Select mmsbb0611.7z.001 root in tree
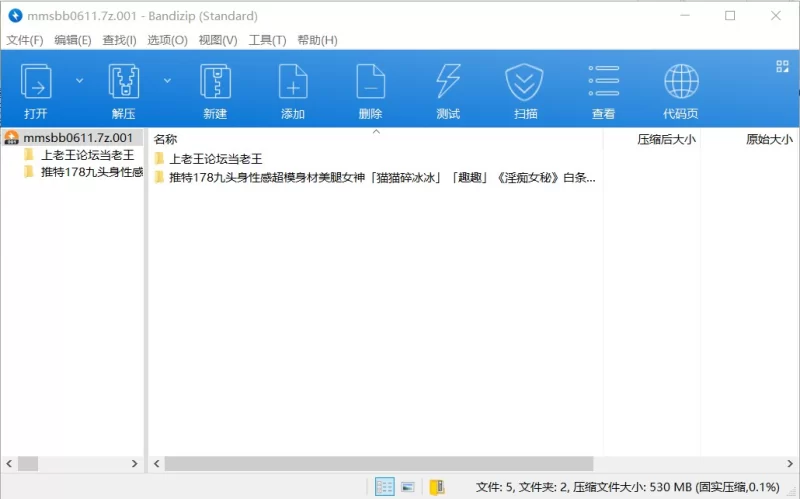 [x=72, y=138]
